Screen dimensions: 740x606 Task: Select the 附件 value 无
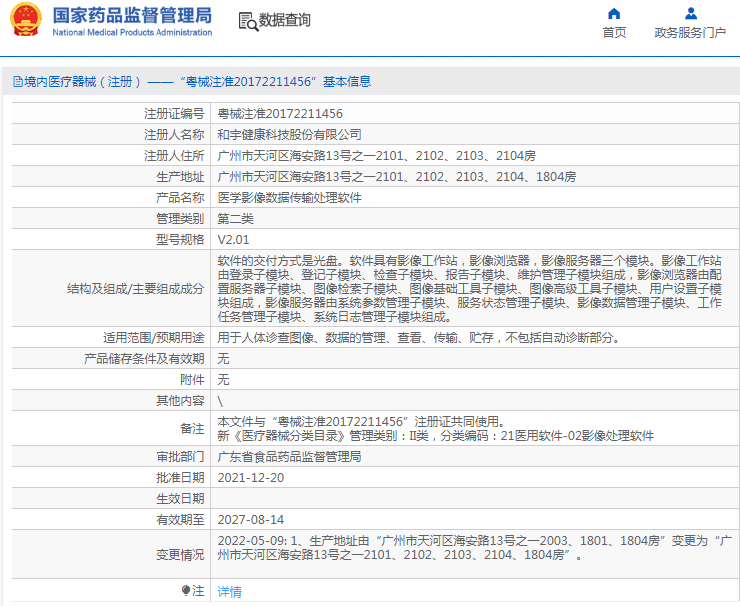point(223,379)
